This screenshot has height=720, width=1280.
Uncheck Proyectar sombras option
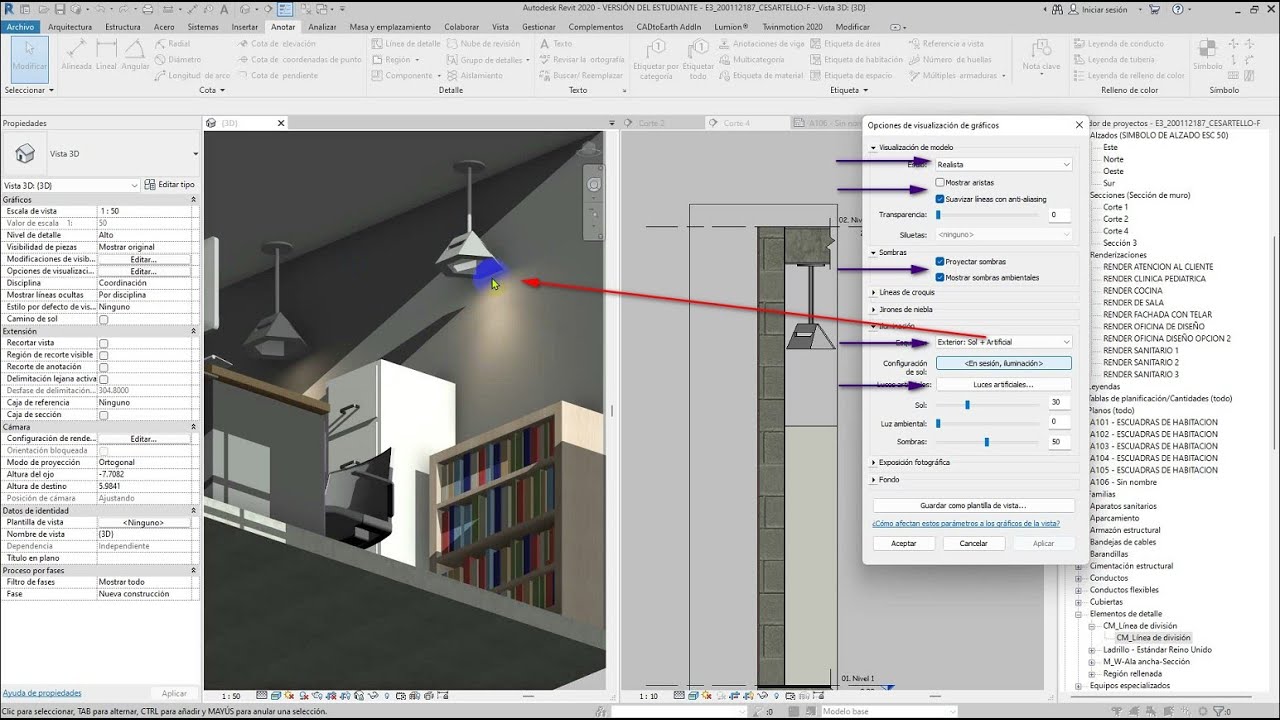click(x=940, y=262)
